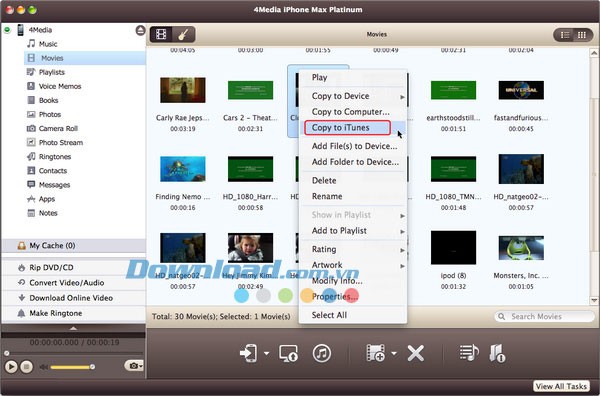This screenshot has width=600, height=396.
Task: Select the Finding Nemo movie thumbnail
Action: [183, 169]
